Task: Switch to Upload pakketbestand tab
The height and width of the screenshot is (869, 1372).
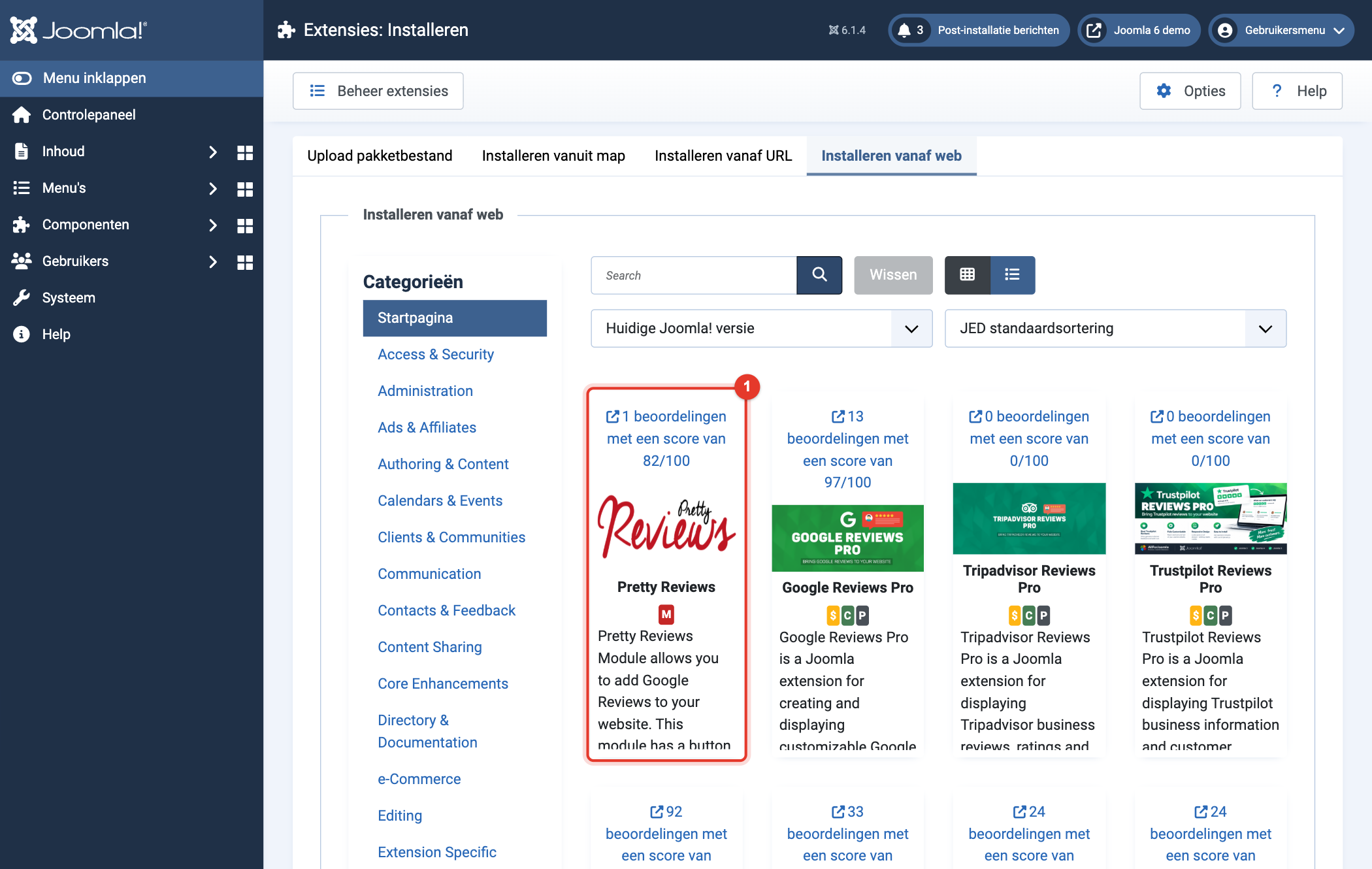Action: click(380, 156)
